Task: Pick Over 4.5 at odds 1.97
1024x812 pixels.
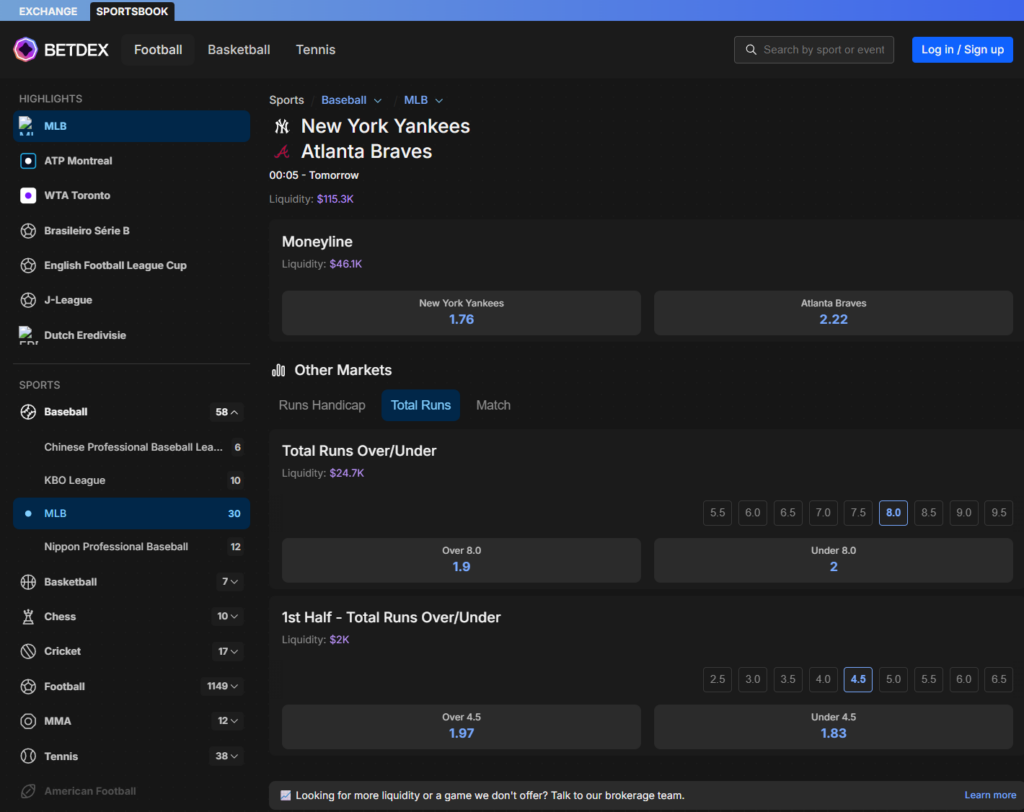Action: pyautogui.click(x=461, y=727)
